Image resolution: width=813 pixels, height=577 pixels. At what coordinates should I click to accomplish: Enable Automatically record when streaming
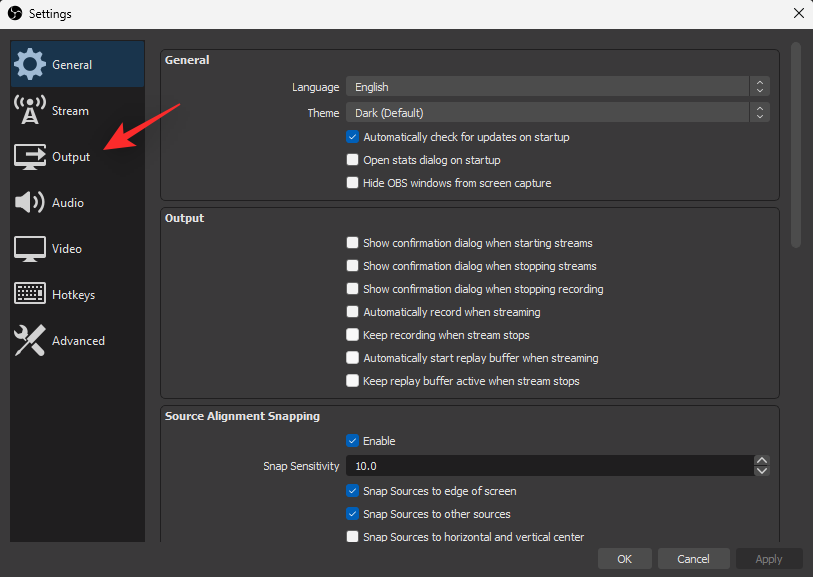[x=352, y=312]
